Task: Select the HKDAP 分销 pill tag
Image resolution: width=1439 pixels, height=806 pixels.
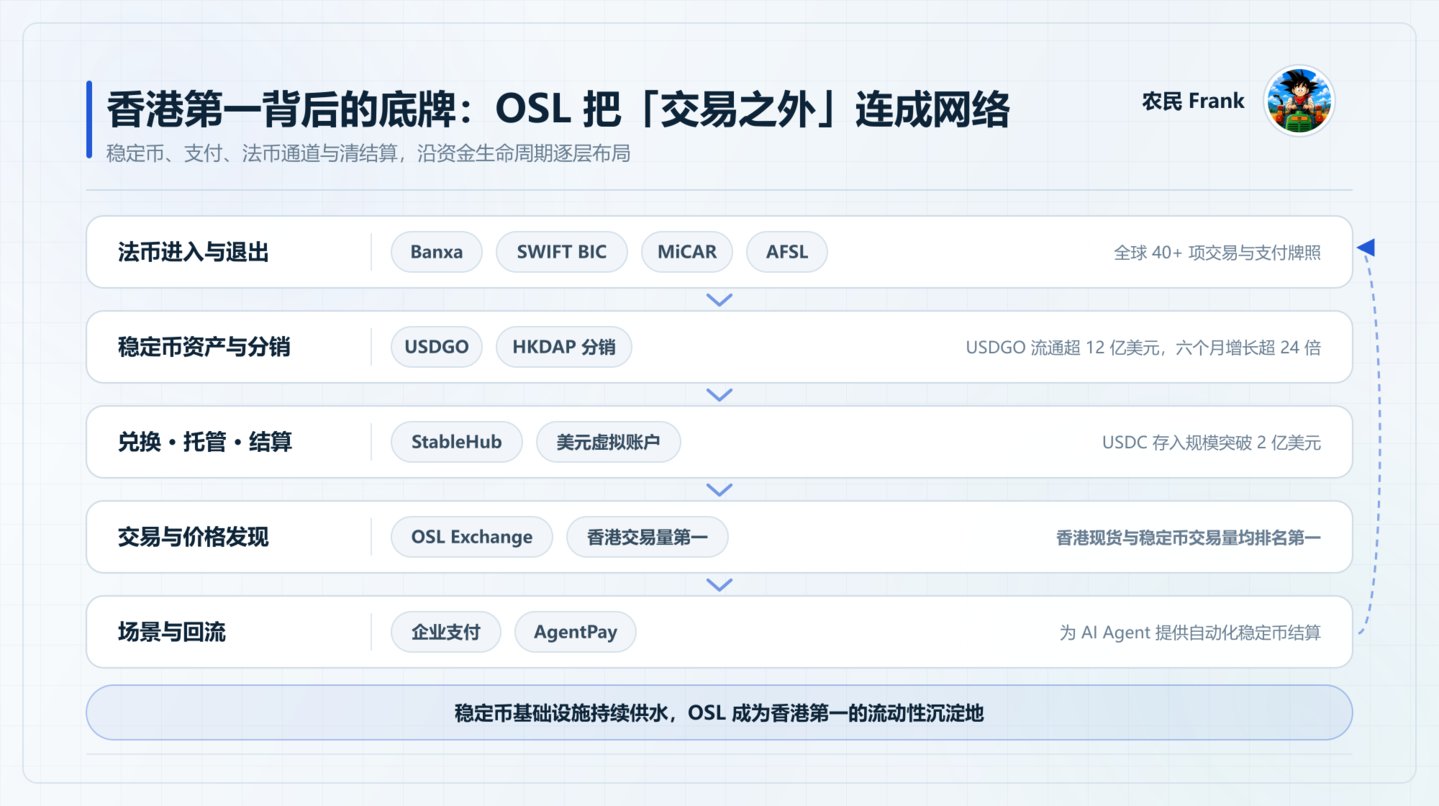Action: (x=564, y=347)
